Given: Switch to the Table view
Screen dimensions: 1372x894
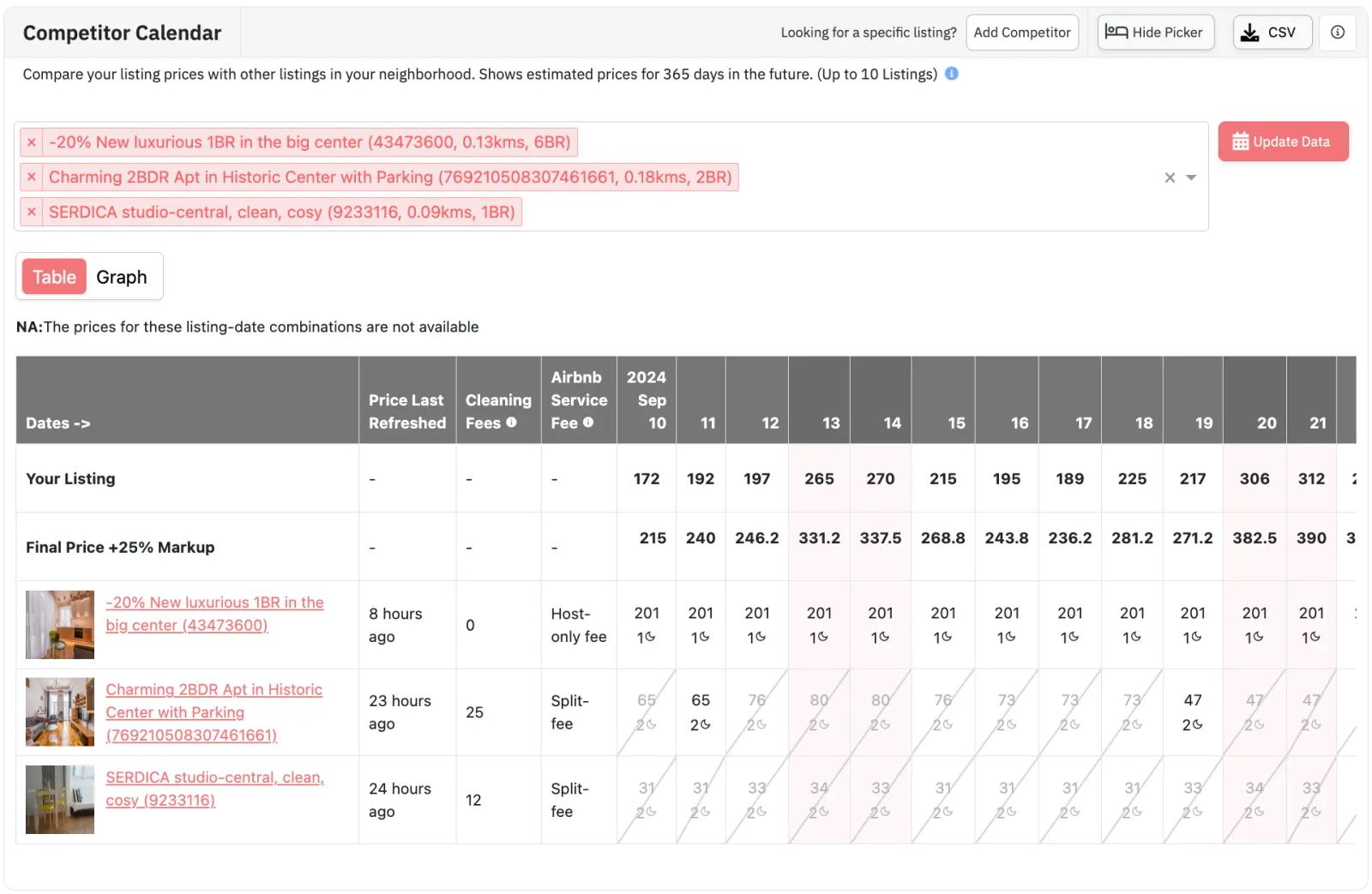Looking at the screenshot, I should click(54, 277).
